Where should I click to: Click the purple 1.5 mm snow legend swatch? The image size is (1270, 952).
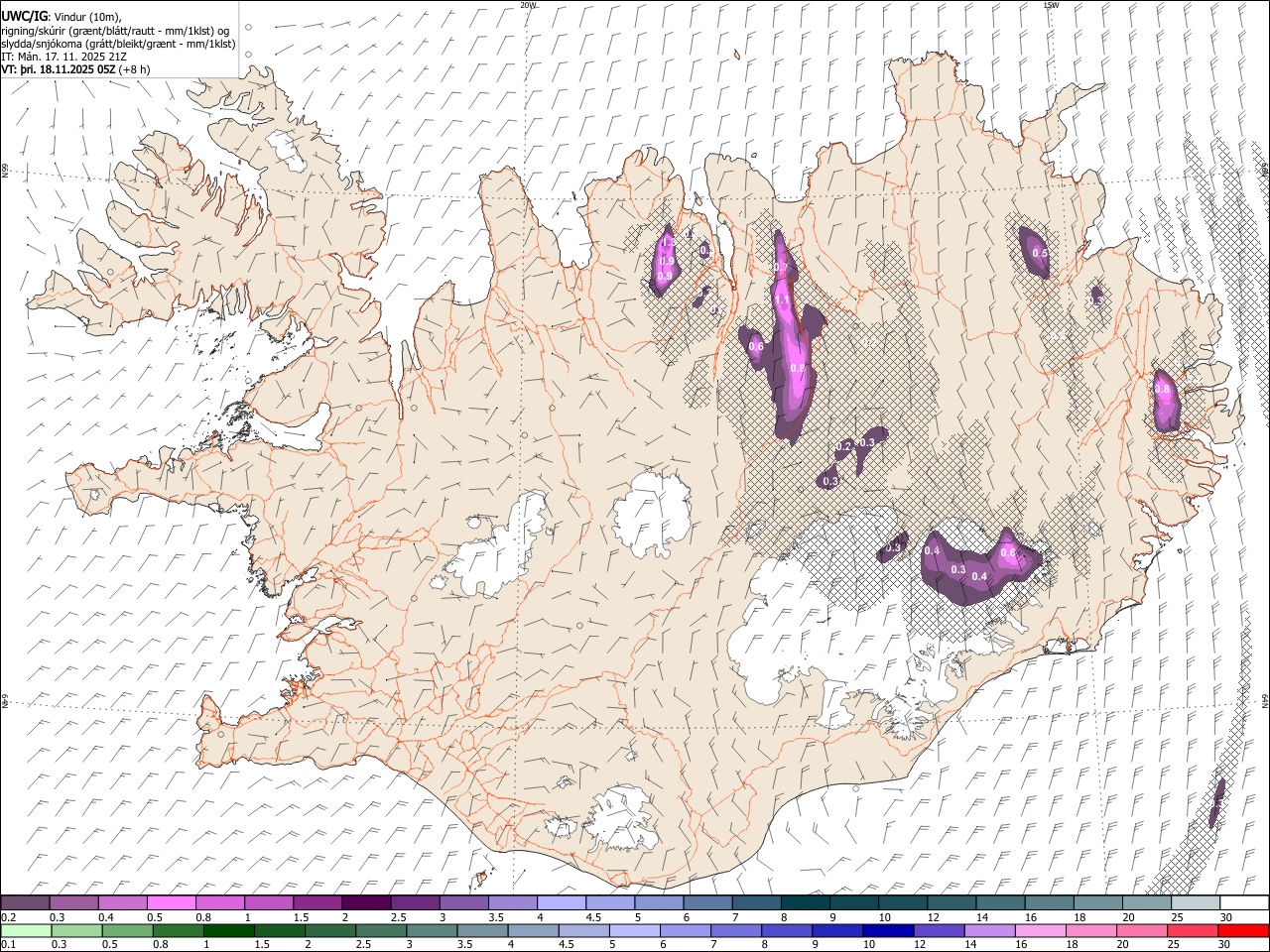[x=317, y=903]
